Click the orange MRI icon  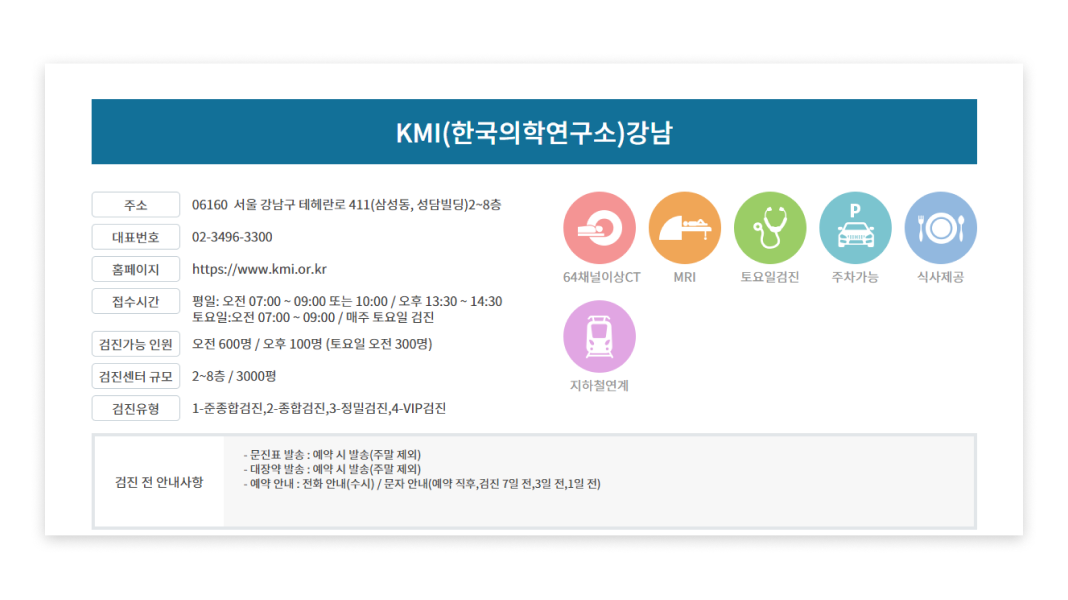pyautogui.click(x=684, y=228)
